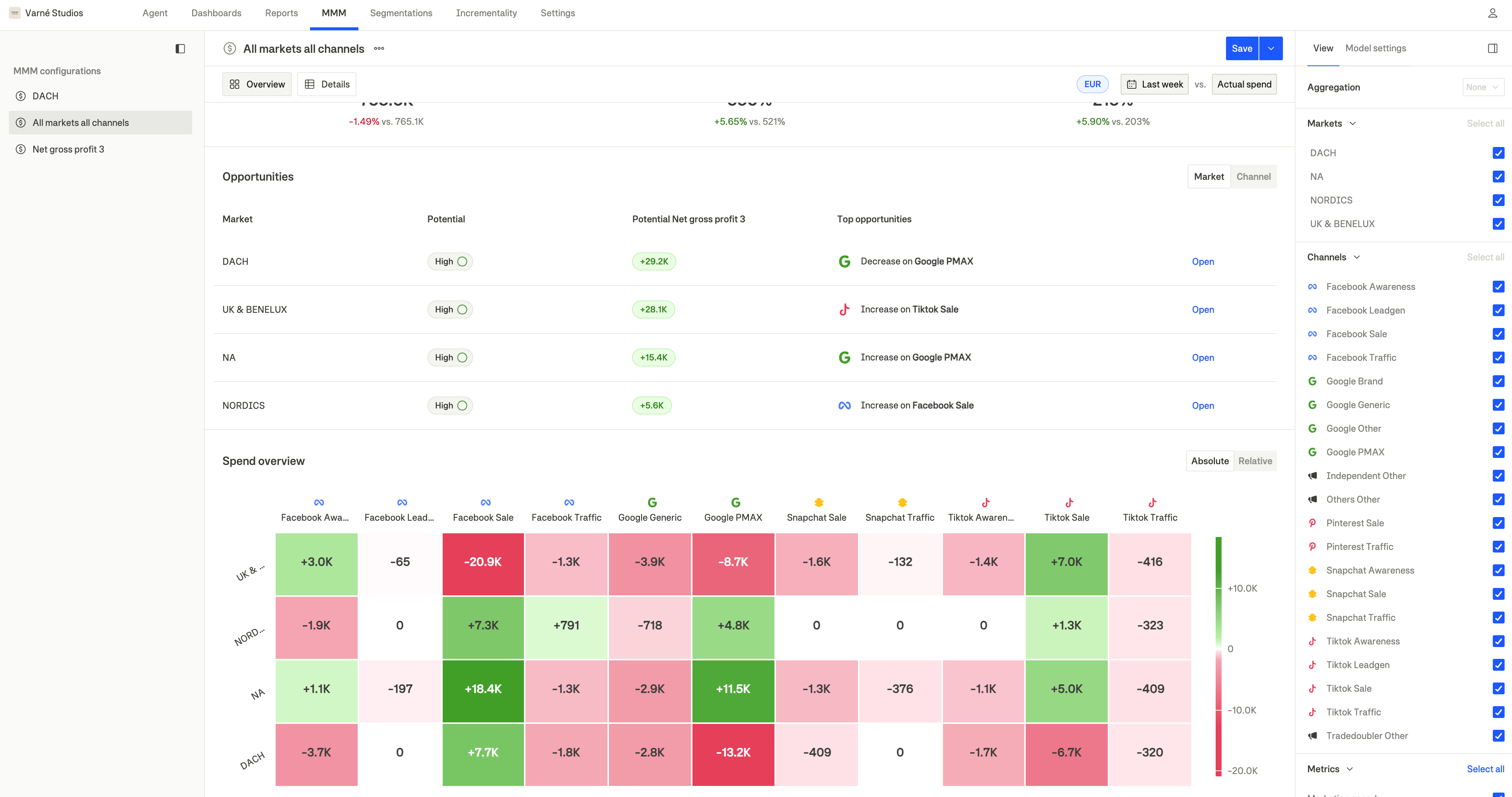
Task: Open the Last week date picker
Action: pyautogui.click(x=1154, y=85)
